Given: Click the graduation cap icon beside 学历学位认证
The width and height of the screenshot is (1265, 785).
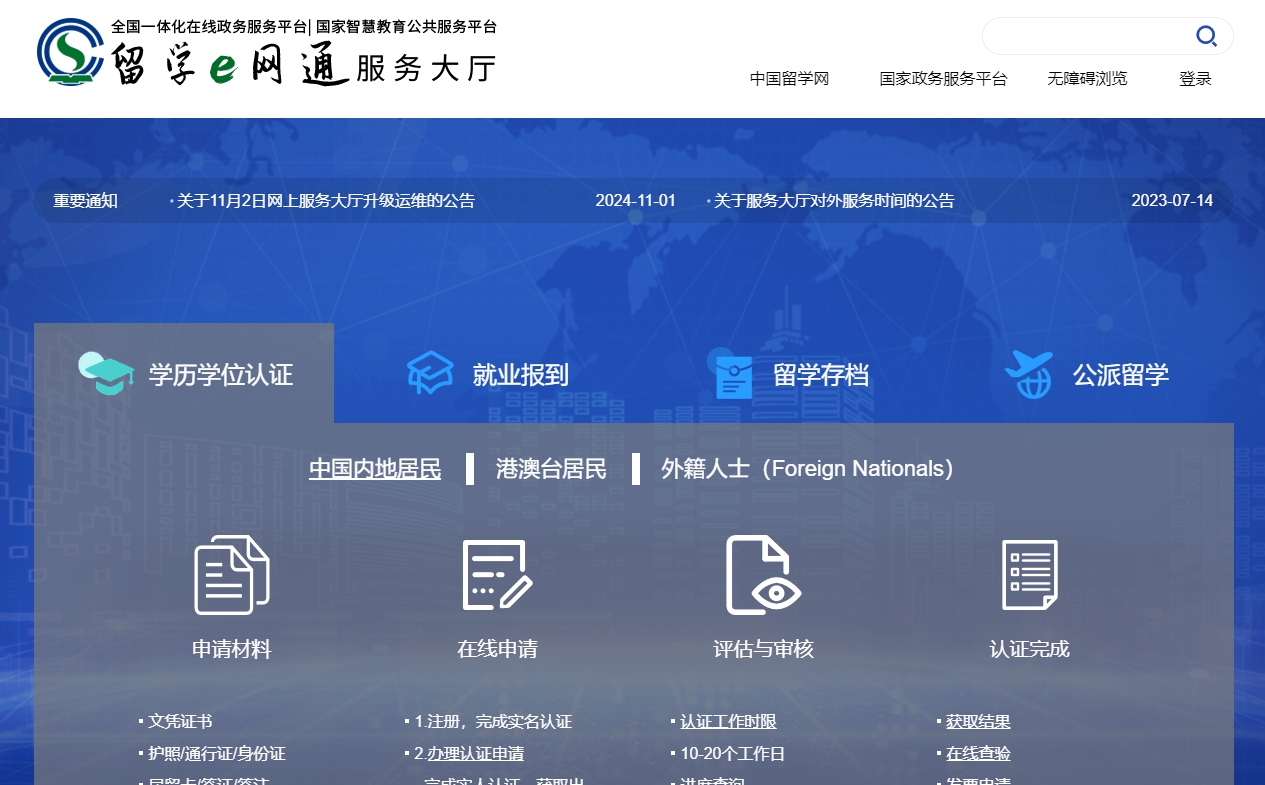Looking at the screenshot, I should tap(106, 374).
